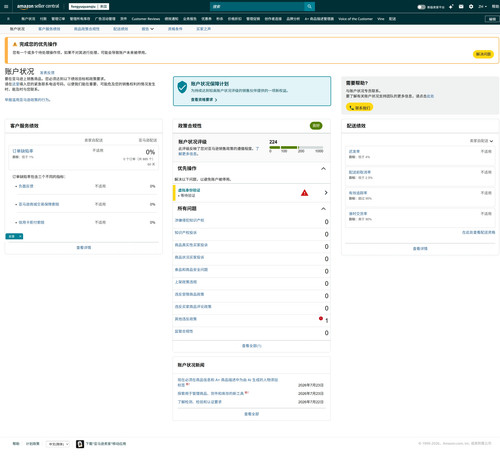Open the footer language selector
Image resolution: width=500 pixels, height=459 pixels.
point(58,444)
